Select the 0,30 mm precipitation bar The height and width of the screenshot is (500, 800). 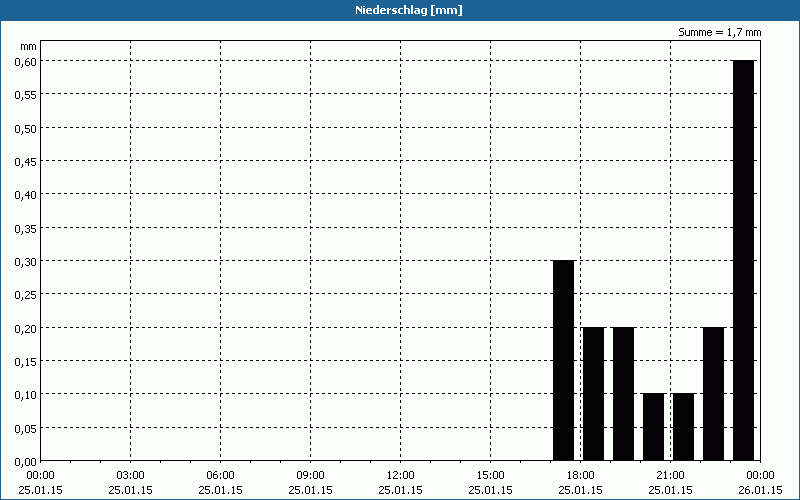point(564,361)
